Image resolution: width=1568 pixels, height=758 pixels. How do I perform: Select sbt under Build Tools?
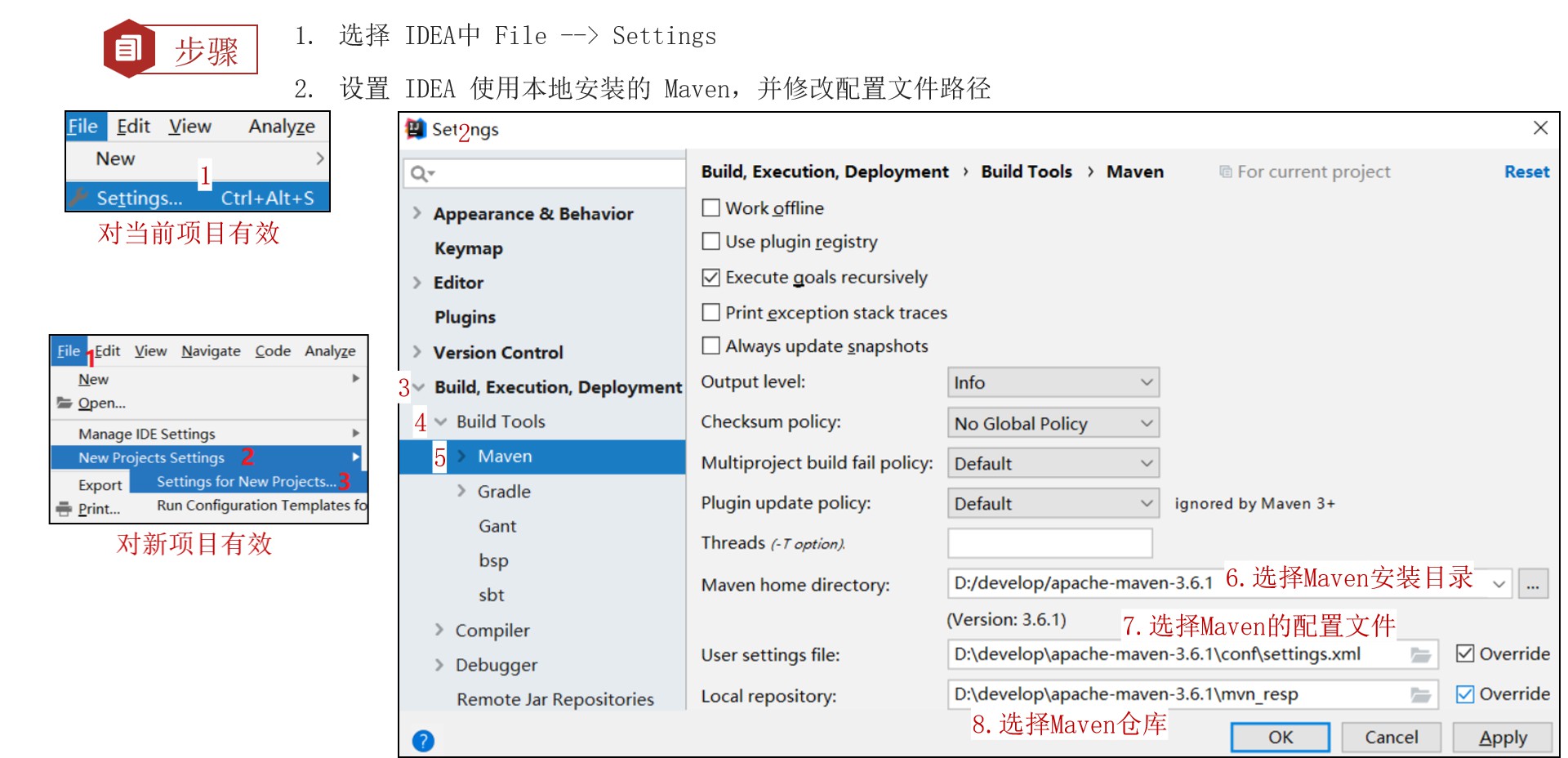pos(491,595)
